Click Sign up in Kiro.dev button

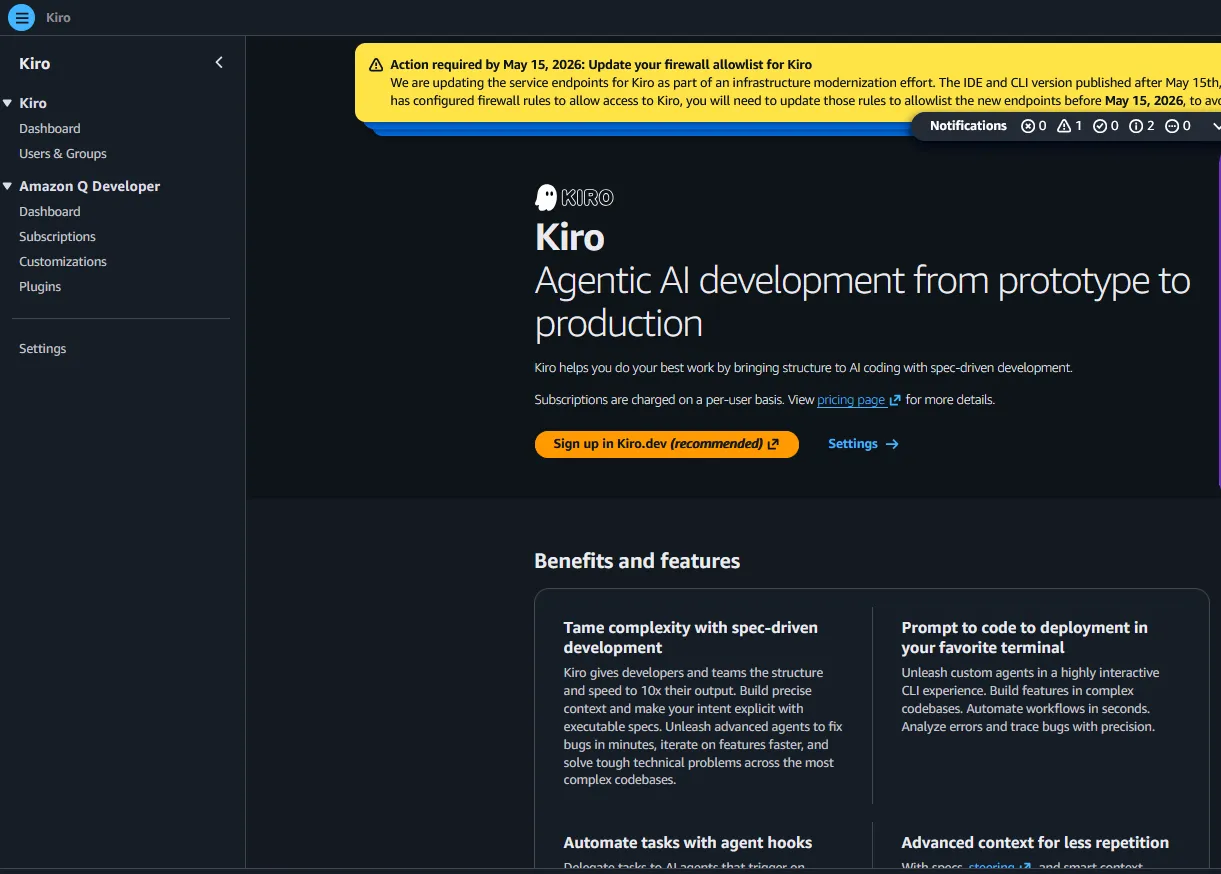tap(666, 444)
